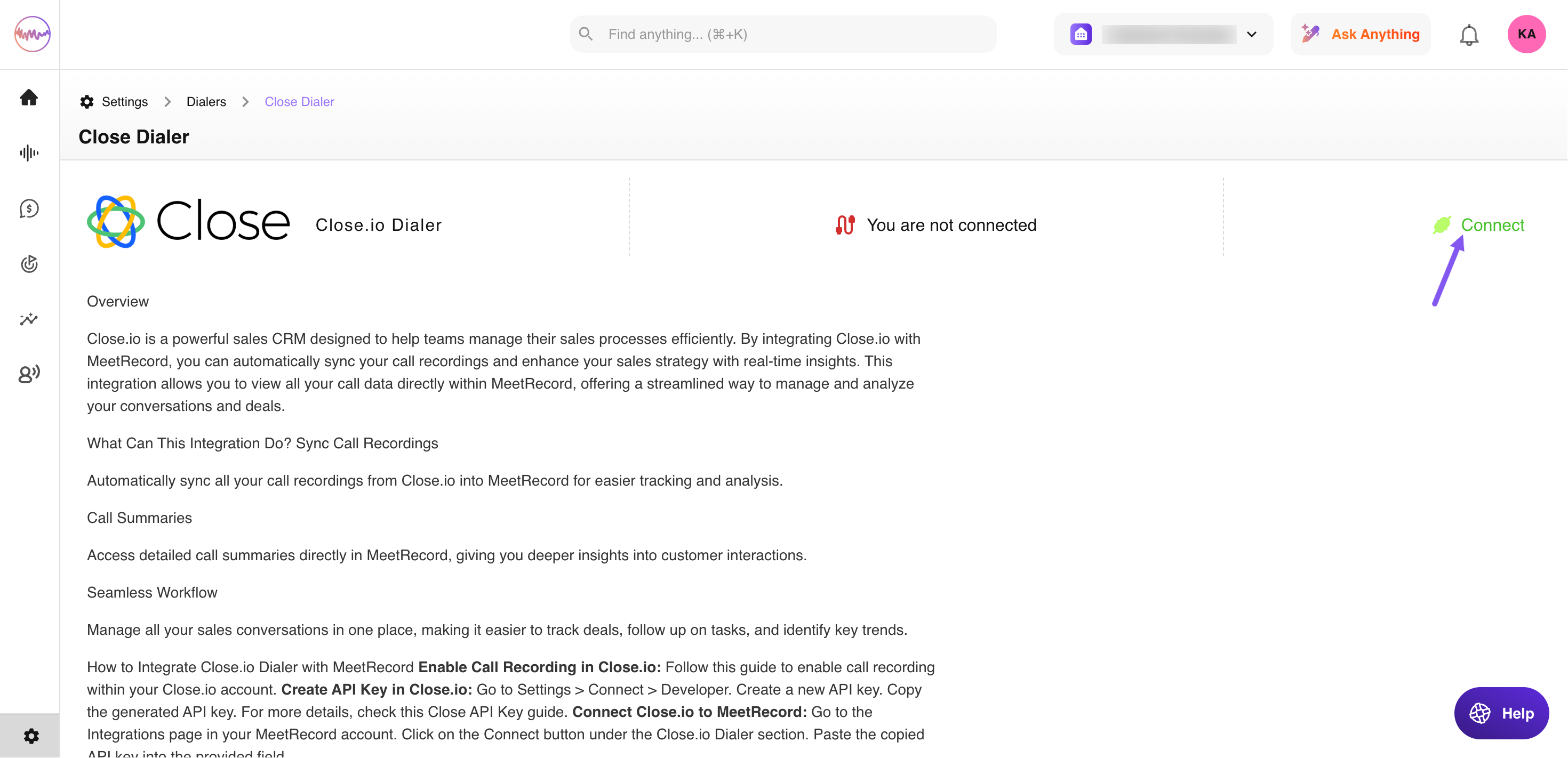The image size is (1568, 758).
Task: Open Settings gear at sidebar bottom
Action: (x=31, y=736)
